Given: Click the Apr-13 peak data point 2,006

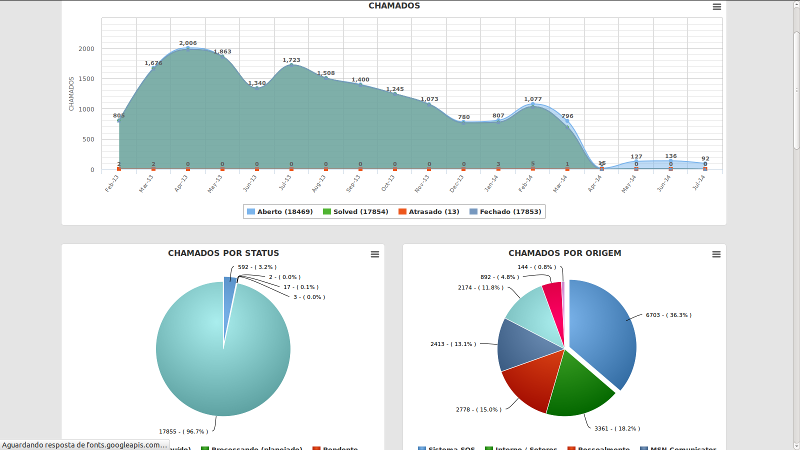Looking at the screenshot, I should pos(188,48).
